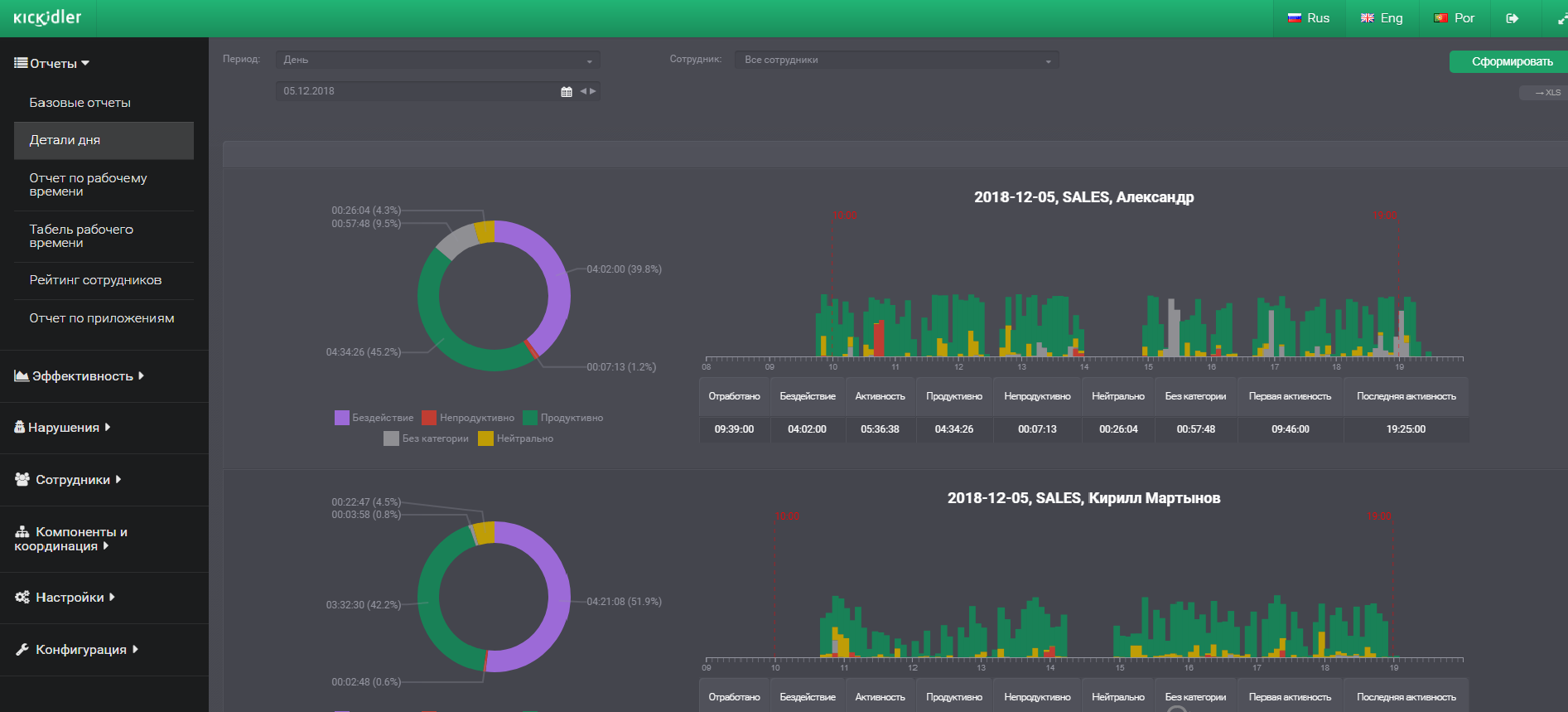Click Последняя активность value 19:25:00
1568x712 pixels.
(x=1406, y=429)
